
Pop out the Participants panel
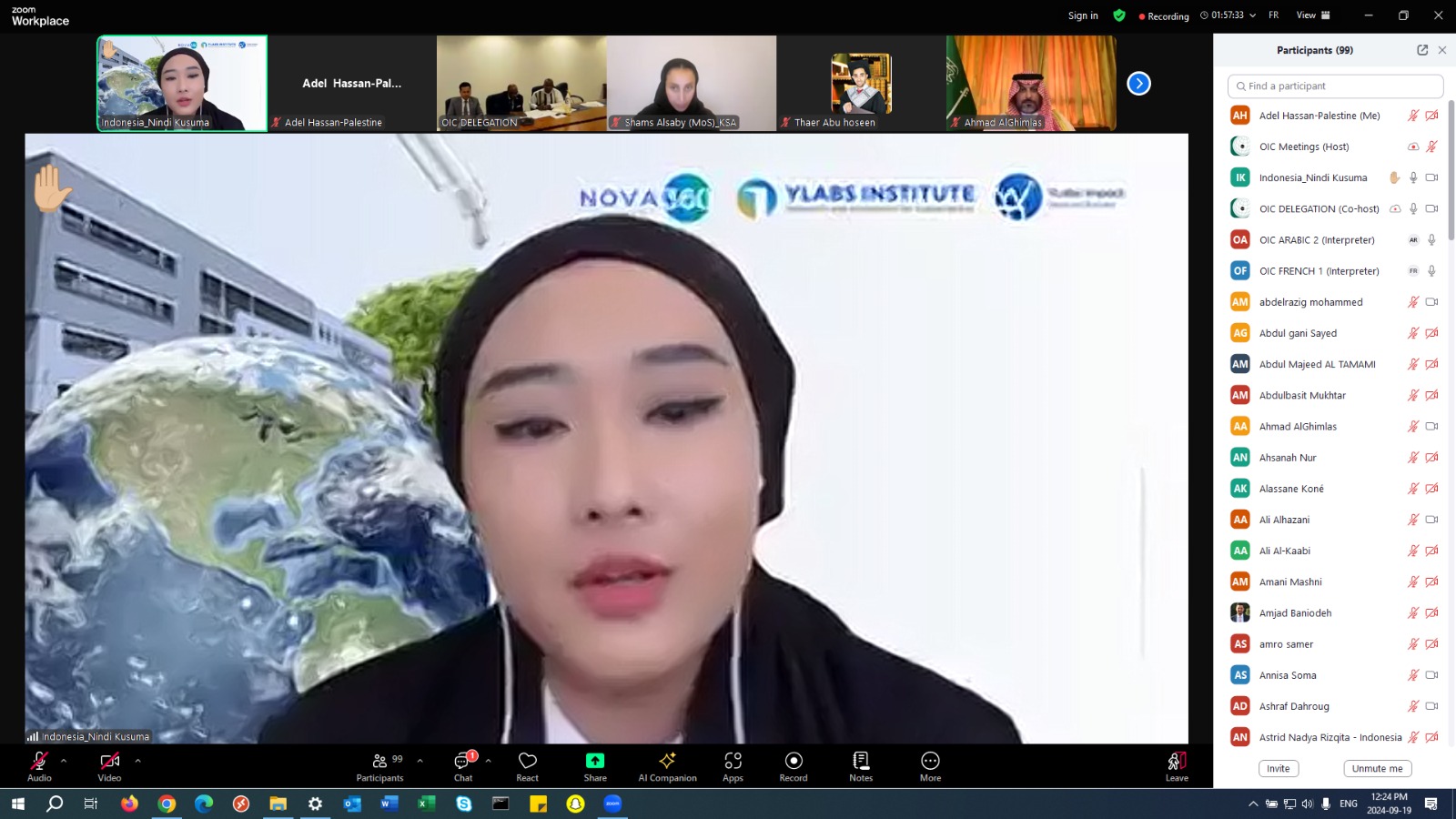1422,50
